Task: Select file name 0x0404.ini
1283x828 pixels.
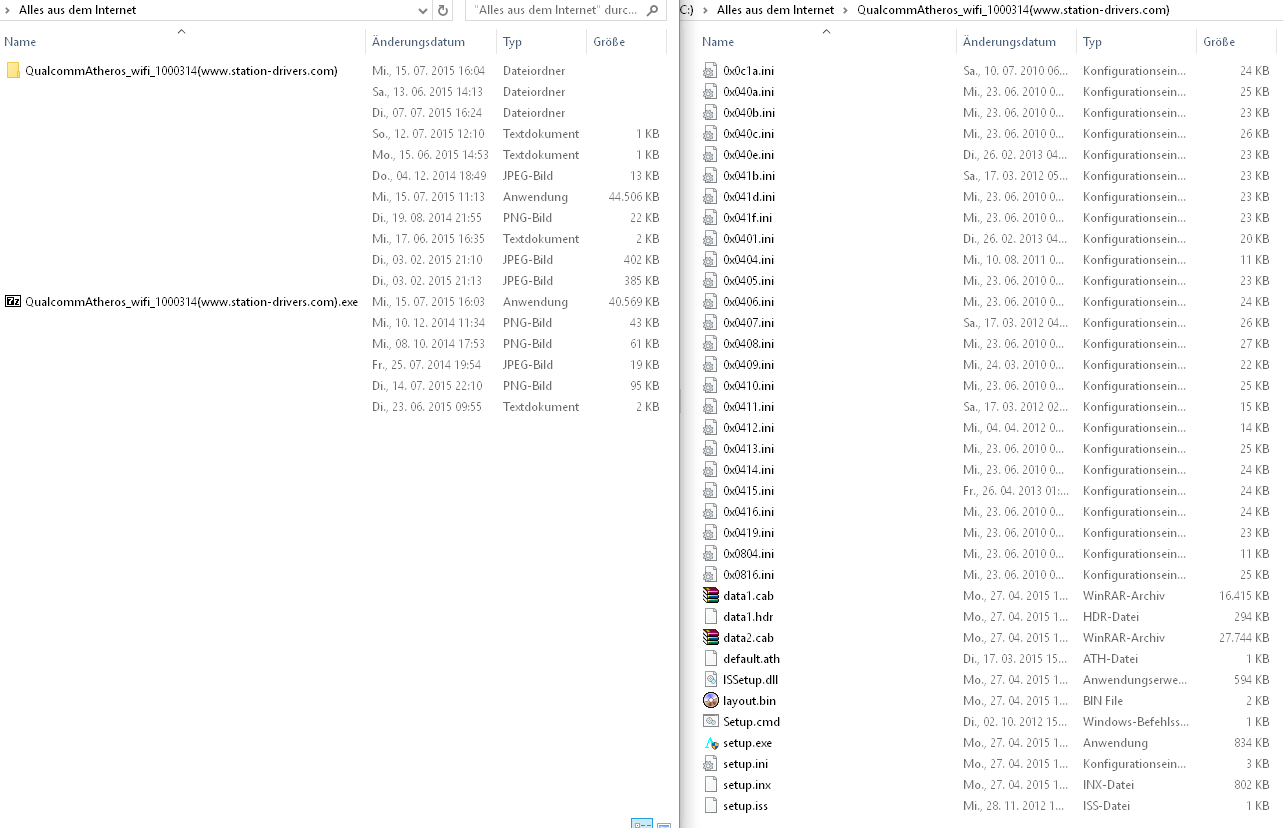Action: tap(749, 260)
